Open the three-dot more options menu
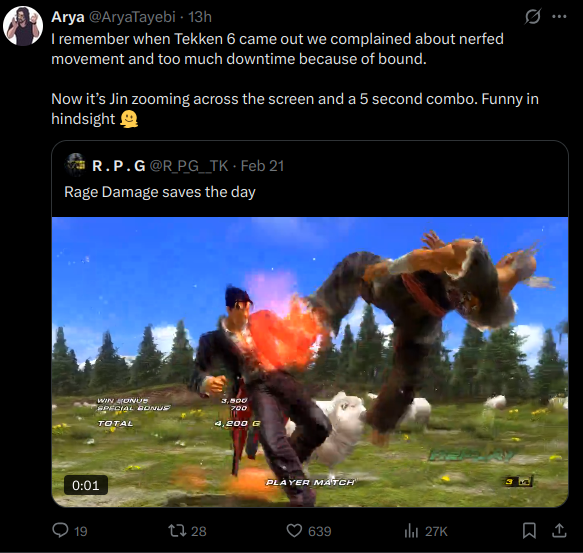Image resolution: width=583 pixels, height=553 pixels. pyautogui.click(x=559, y=17)
